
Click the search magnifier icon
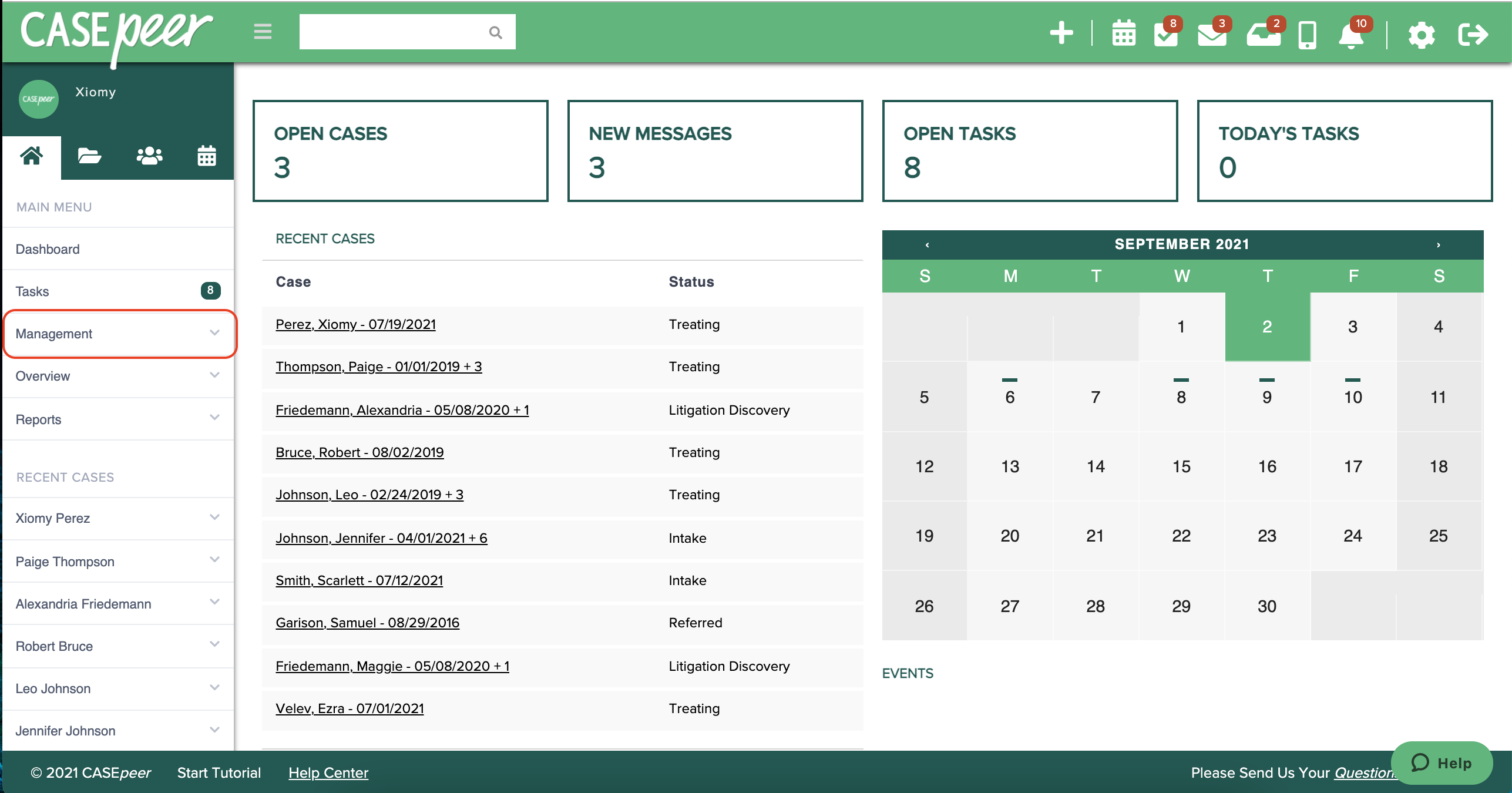[x=495, y=32]
